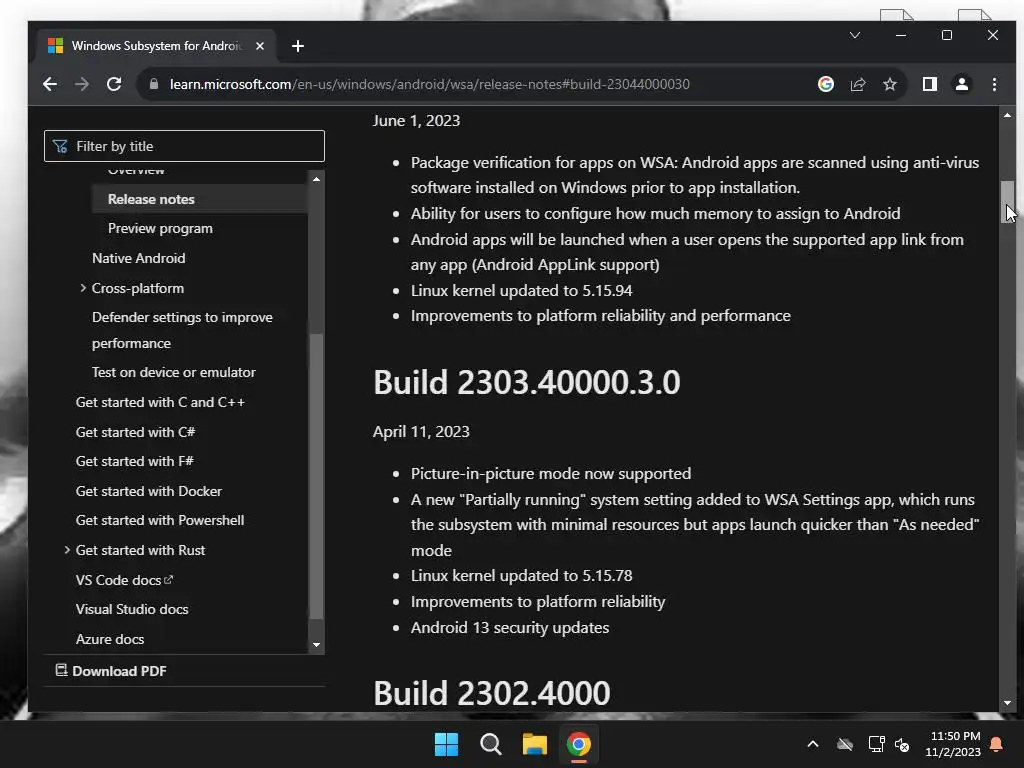Close the Windows Subsystem for Android tab
The height and width of the screenshot is (768, 1024).
(x=260, y=46)
